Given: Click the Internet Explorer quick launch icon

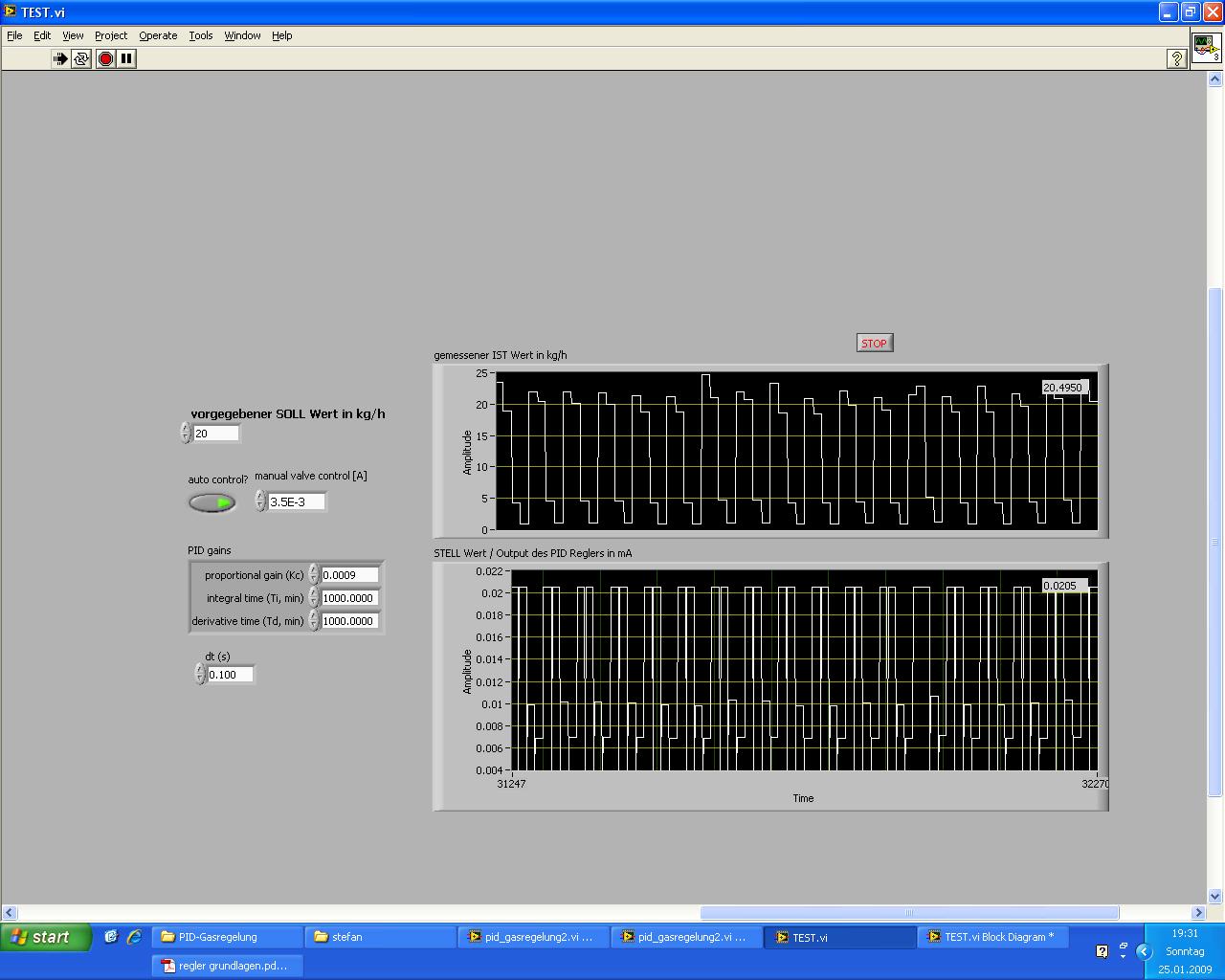Looking at the screenshot, I should pos(134,937).
